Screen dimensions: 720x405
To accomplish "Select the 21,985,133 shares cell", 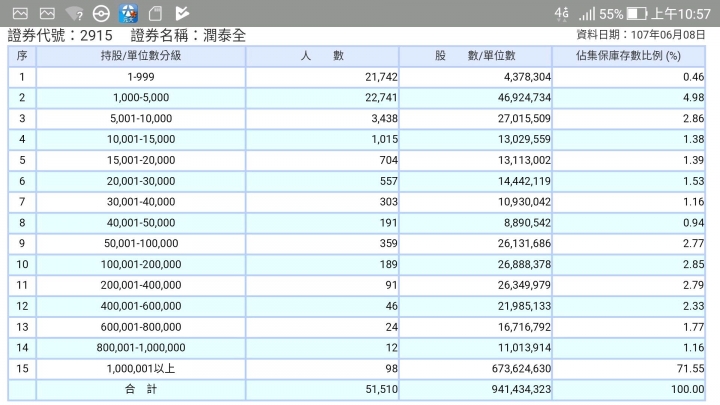I will click(476, 306).
